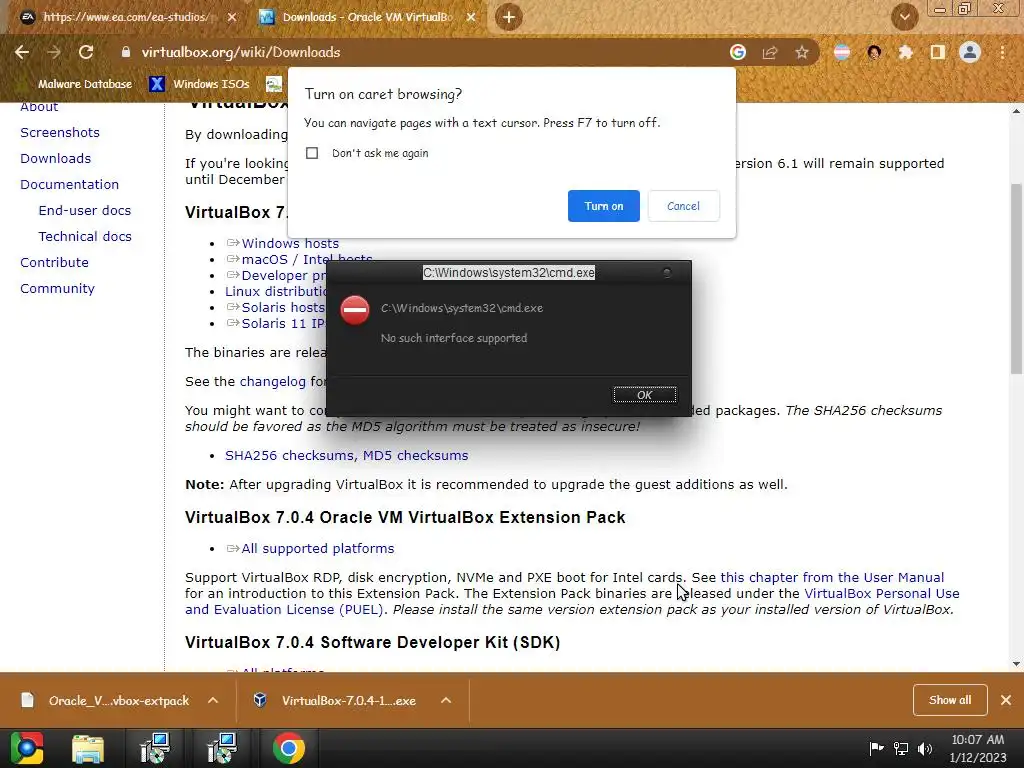This screenshot has width=1024, height=768.
Task: Click the page vertical scrollbar thumb
Action: click(1016, 278)
